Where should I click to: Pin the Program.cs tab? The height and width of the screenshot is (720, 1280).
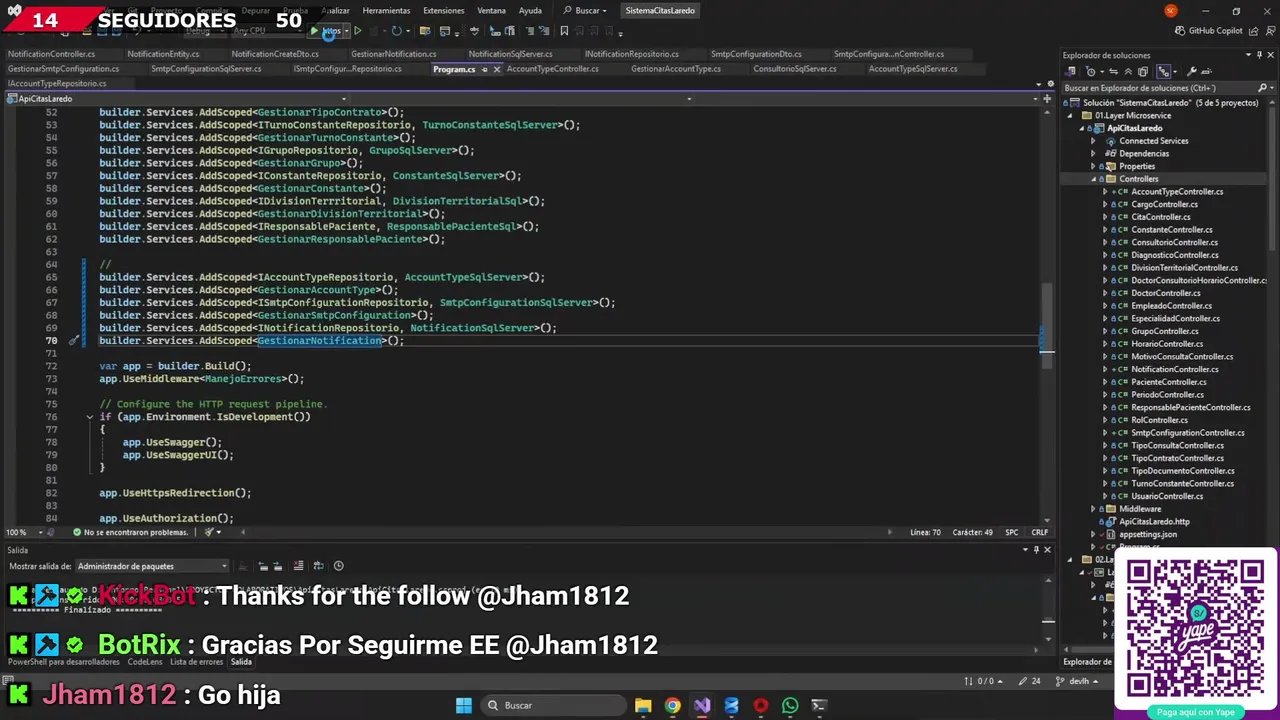tap(485, 69)
